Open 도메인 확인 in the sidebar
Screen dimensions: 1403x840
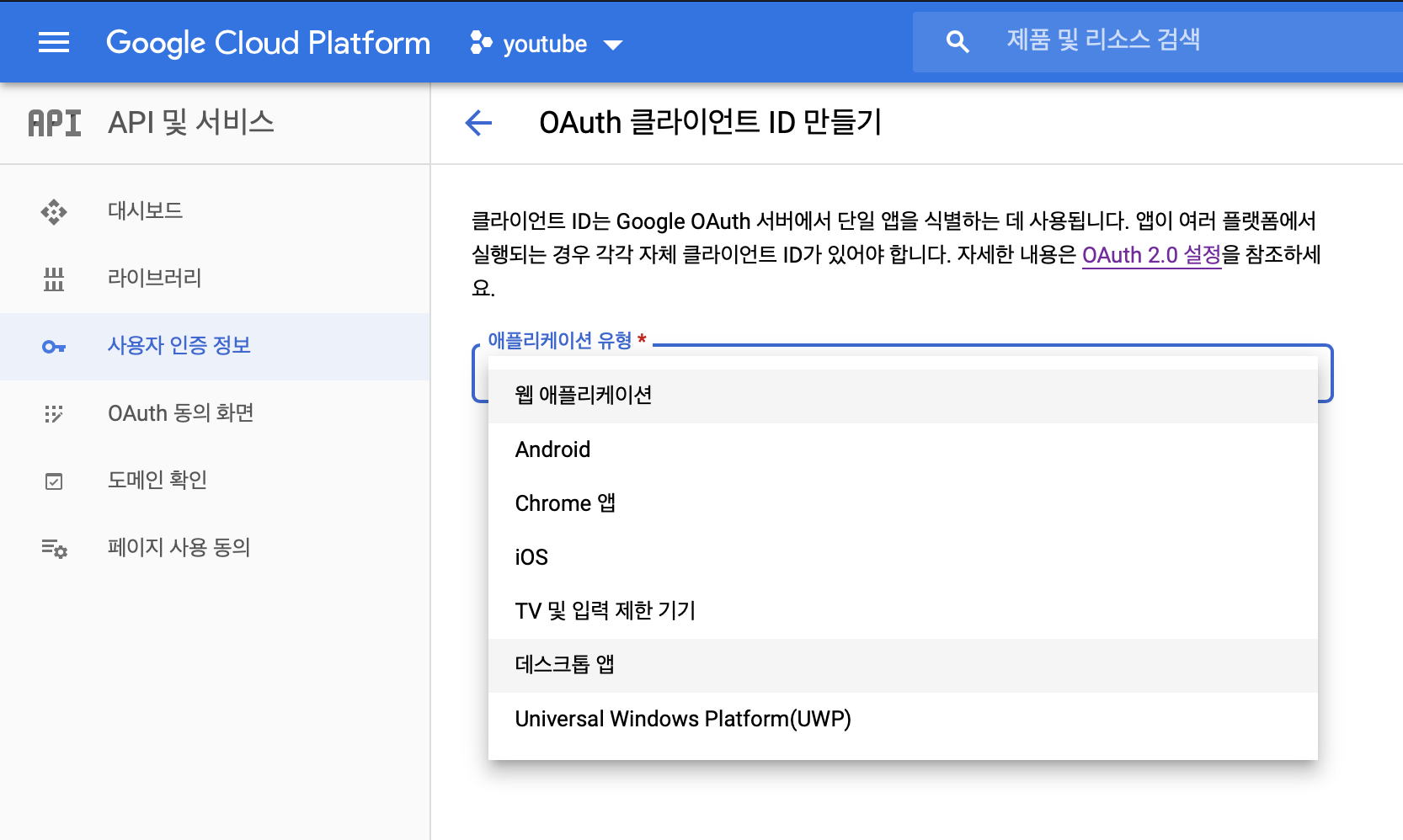[215, 481]
